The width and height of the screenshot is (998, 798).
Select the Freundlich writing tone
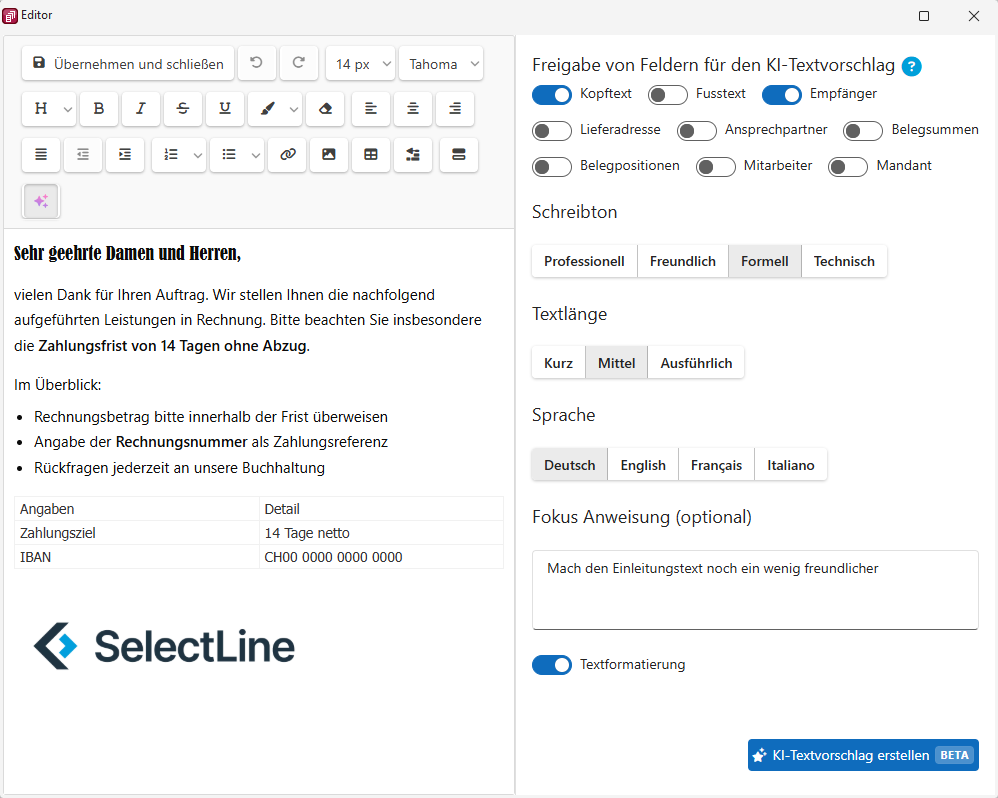click(683, 261)
